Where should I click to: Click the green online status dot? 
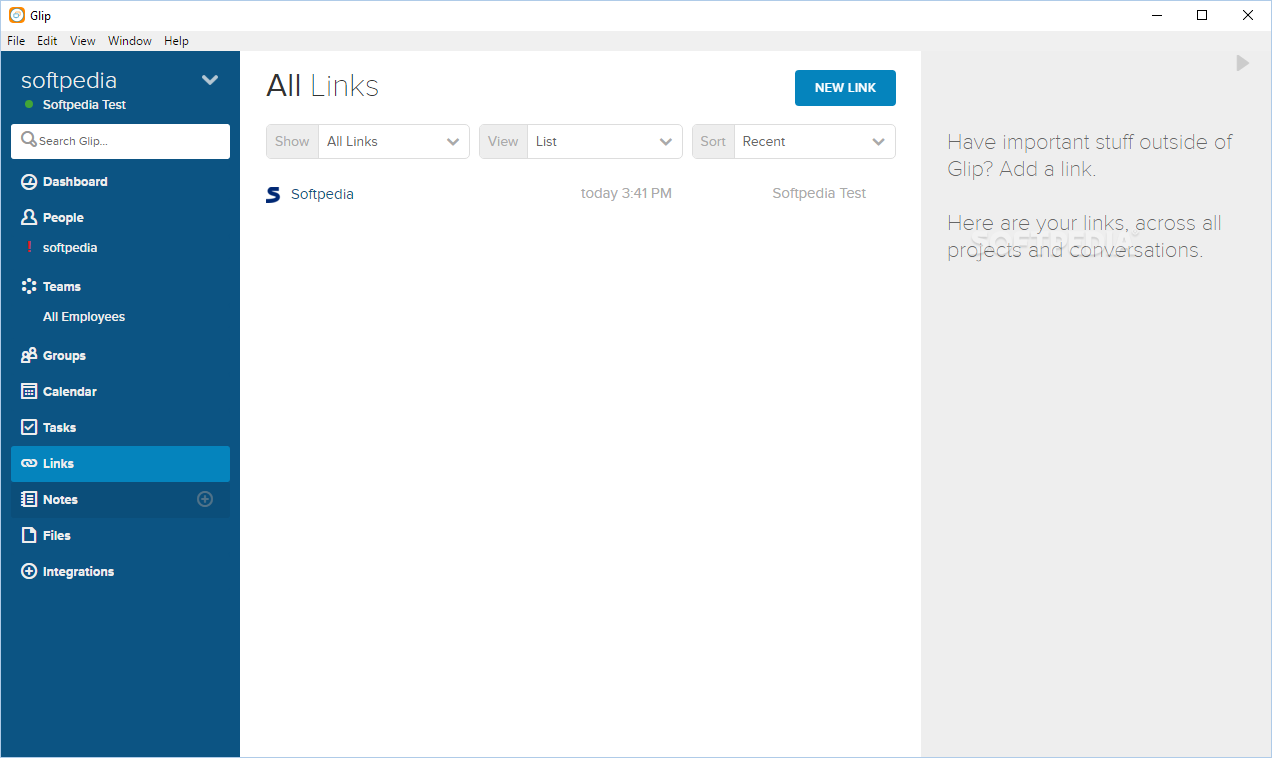[29, 105]
